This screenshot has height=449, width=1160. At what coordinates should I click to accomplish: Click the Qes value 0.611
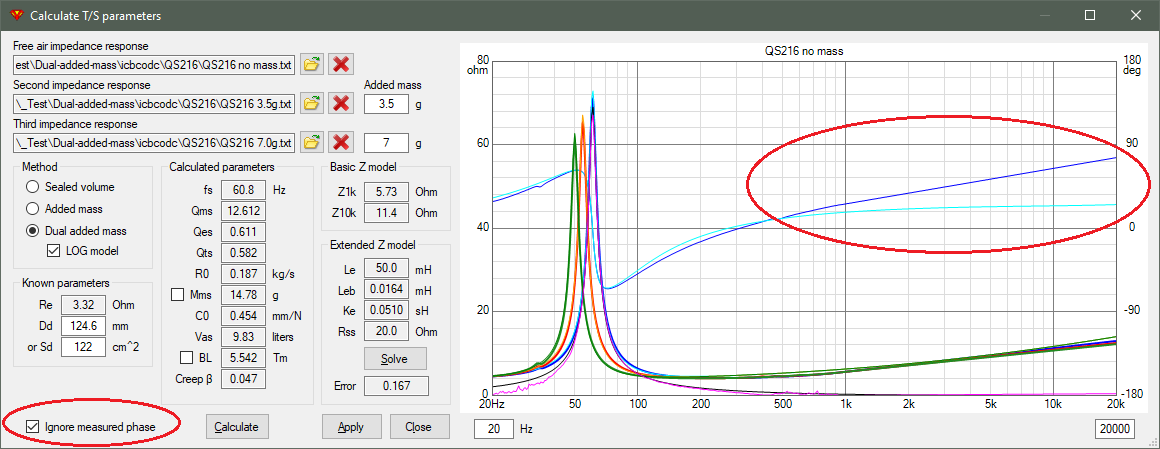tap(243, 232)
